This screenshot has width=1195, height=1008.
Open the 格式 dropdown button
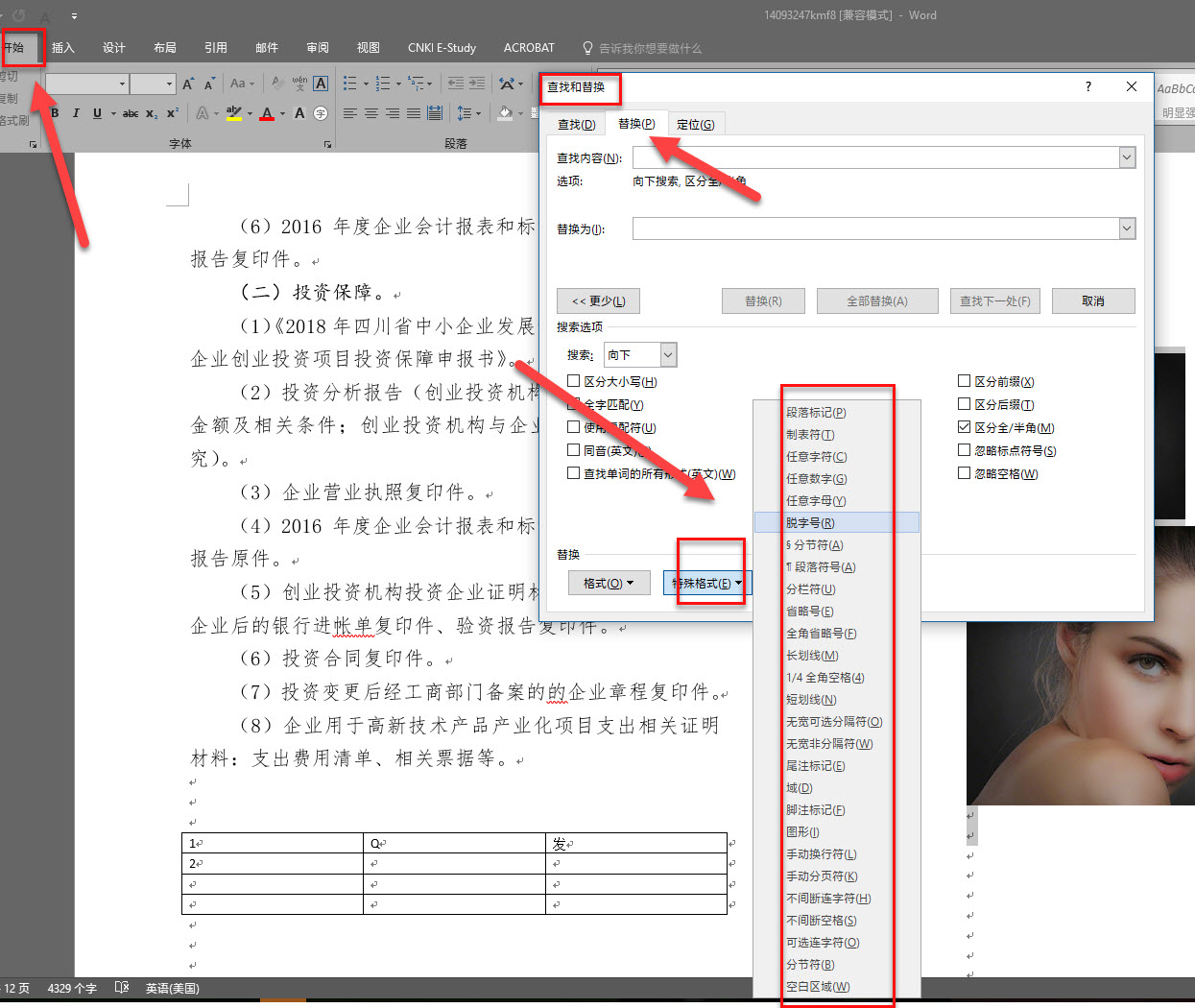pyautogui.click(x=609, y=583)
